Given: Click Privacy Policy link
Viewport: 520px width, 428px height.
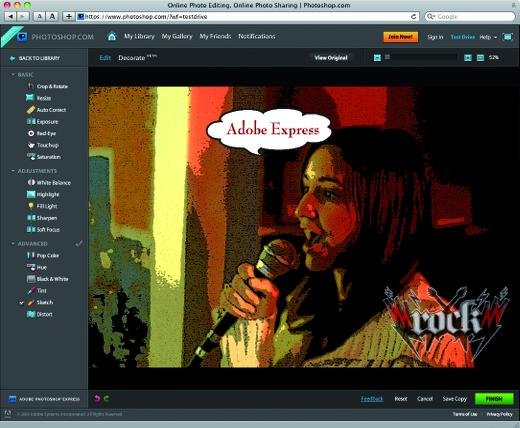Looking at the screenshot, I should (499, 414).
